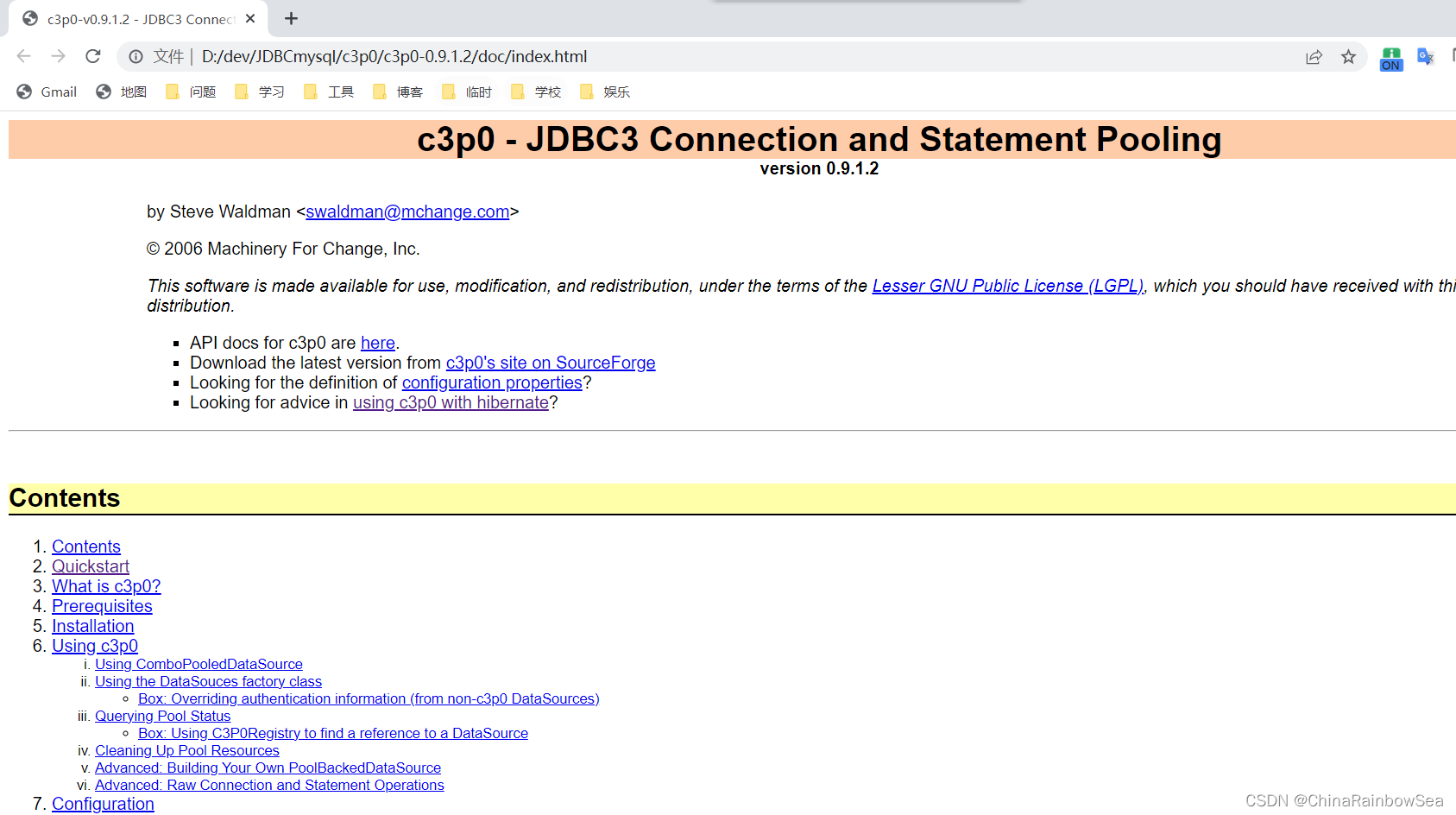1456x815 pixels.
Task: Select the c3p0-v0.9.1.2 JDBC3 tab
Action: 138,19
